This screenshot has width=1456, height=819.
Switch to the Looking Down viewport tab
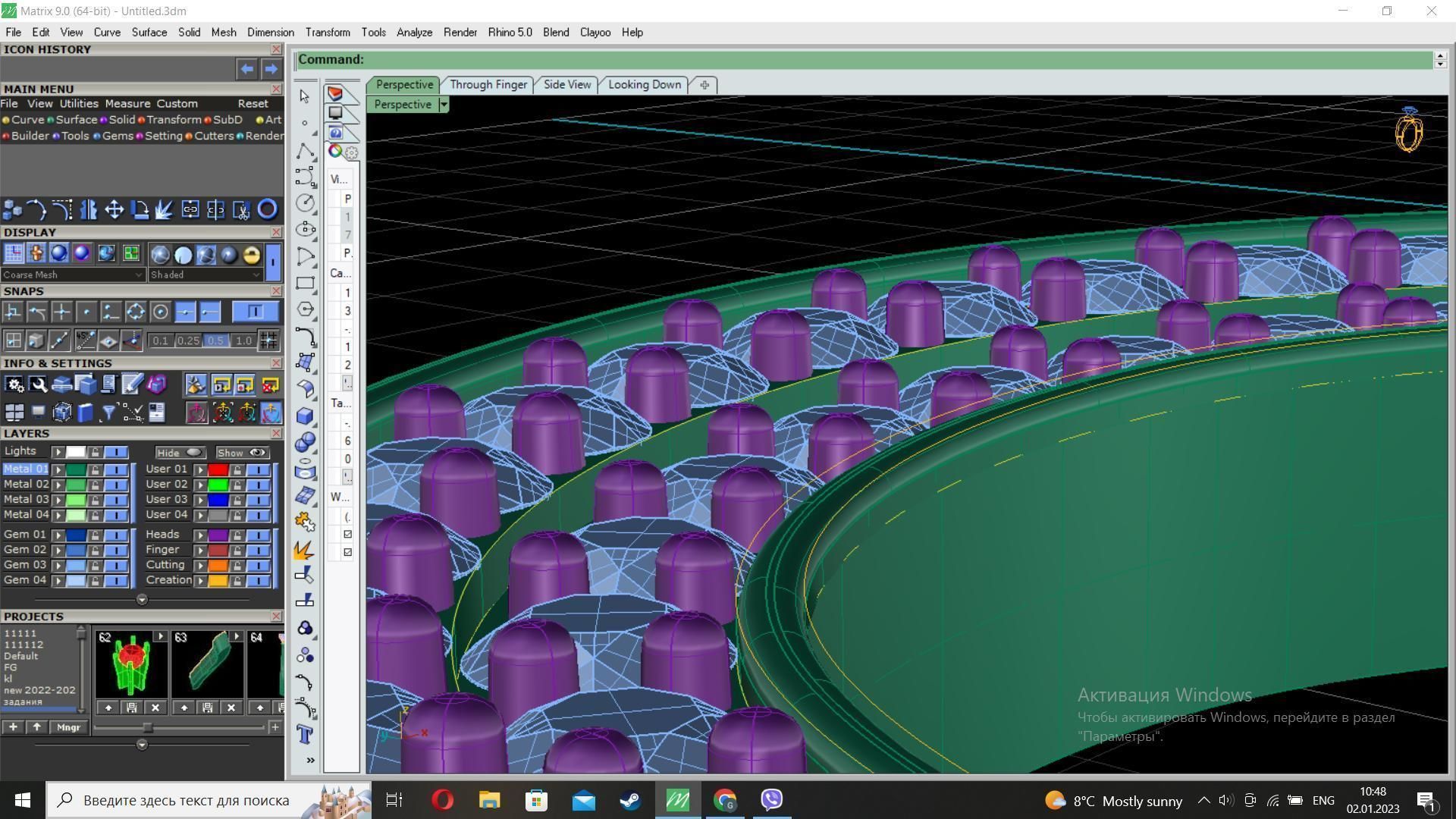[x=644, y=85]
